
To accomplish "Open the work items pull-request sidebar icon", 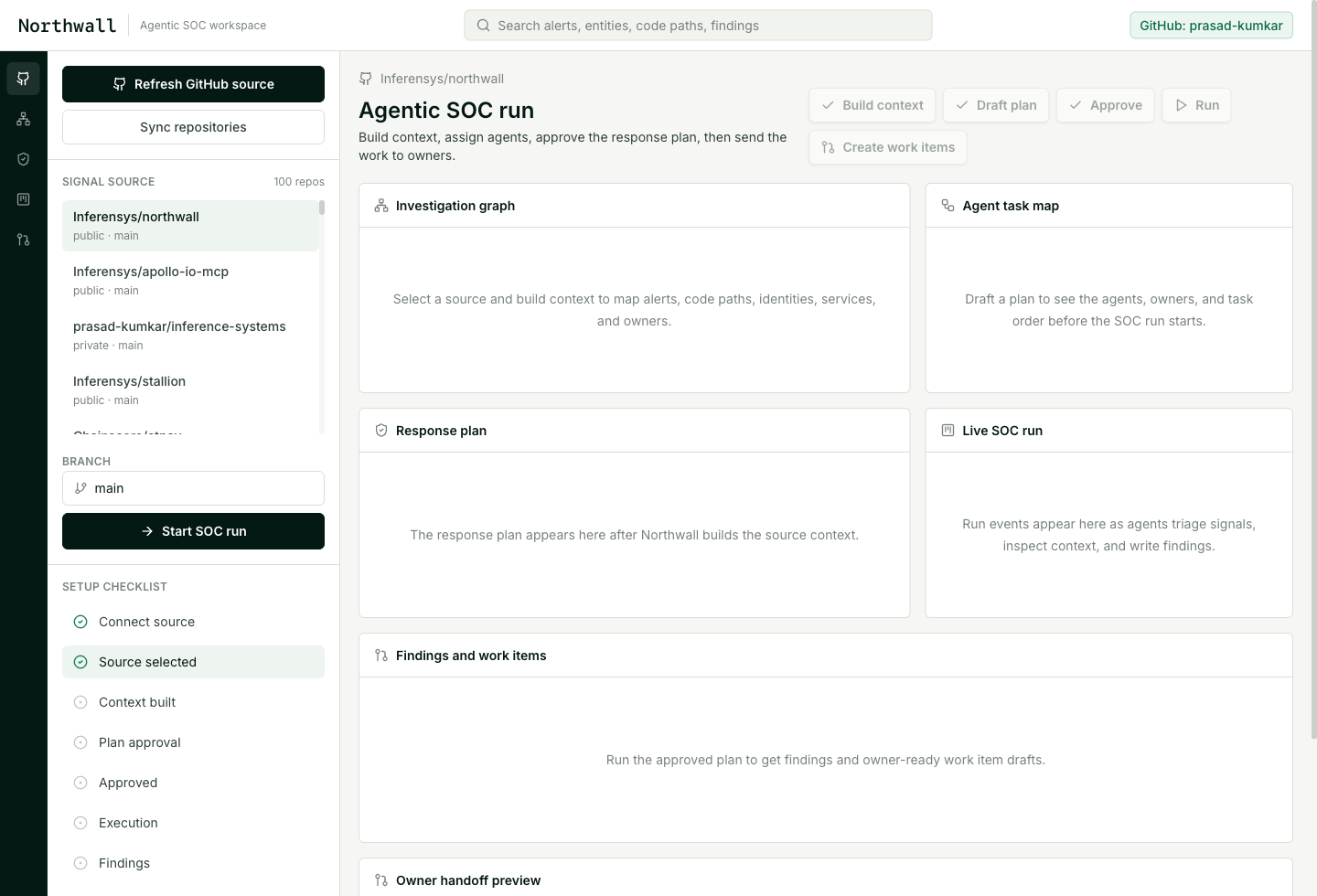I will coord(24,240).
